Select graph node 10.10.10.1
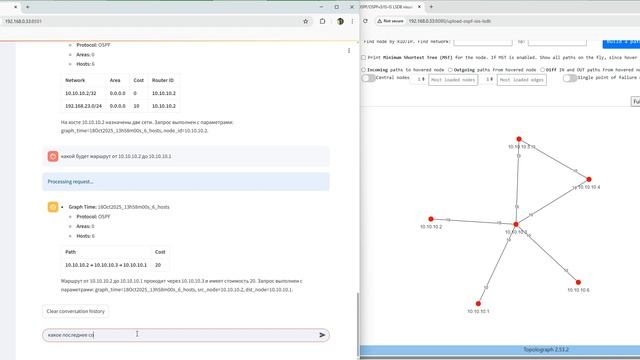The height and width of the screenshot is (360, 640). click(x=478, y=304)
